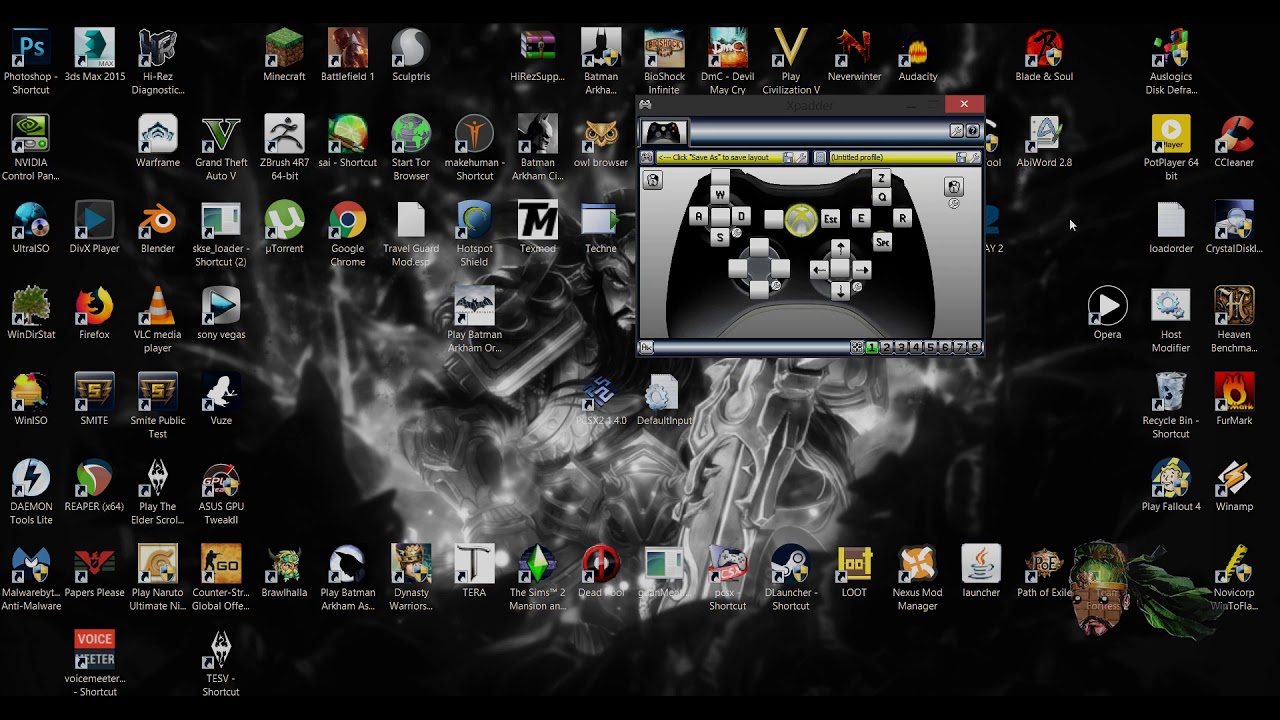Click the W key assignment on the left stick
The height and width of the screenshot is (720, 1280).
point(720,194)
